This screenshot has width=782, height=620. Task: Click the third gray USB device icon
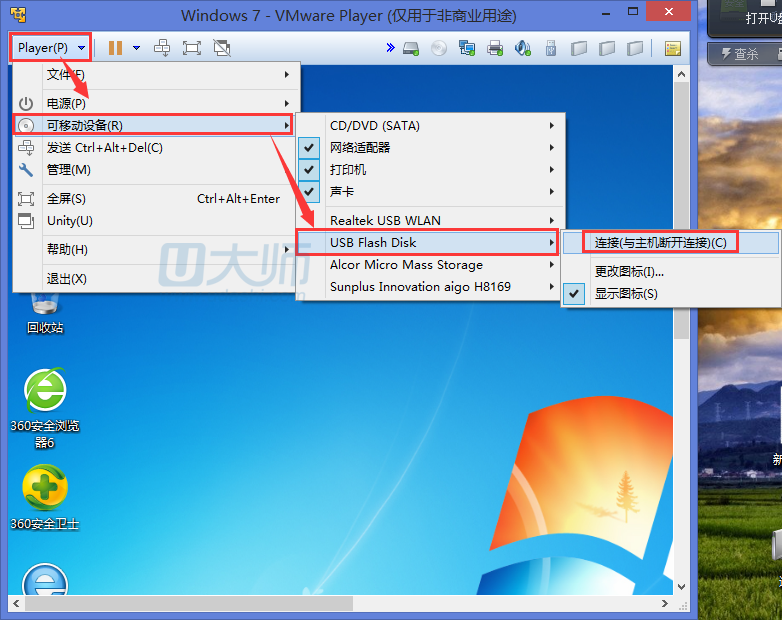pyautogui.click(x=635, y=48)
